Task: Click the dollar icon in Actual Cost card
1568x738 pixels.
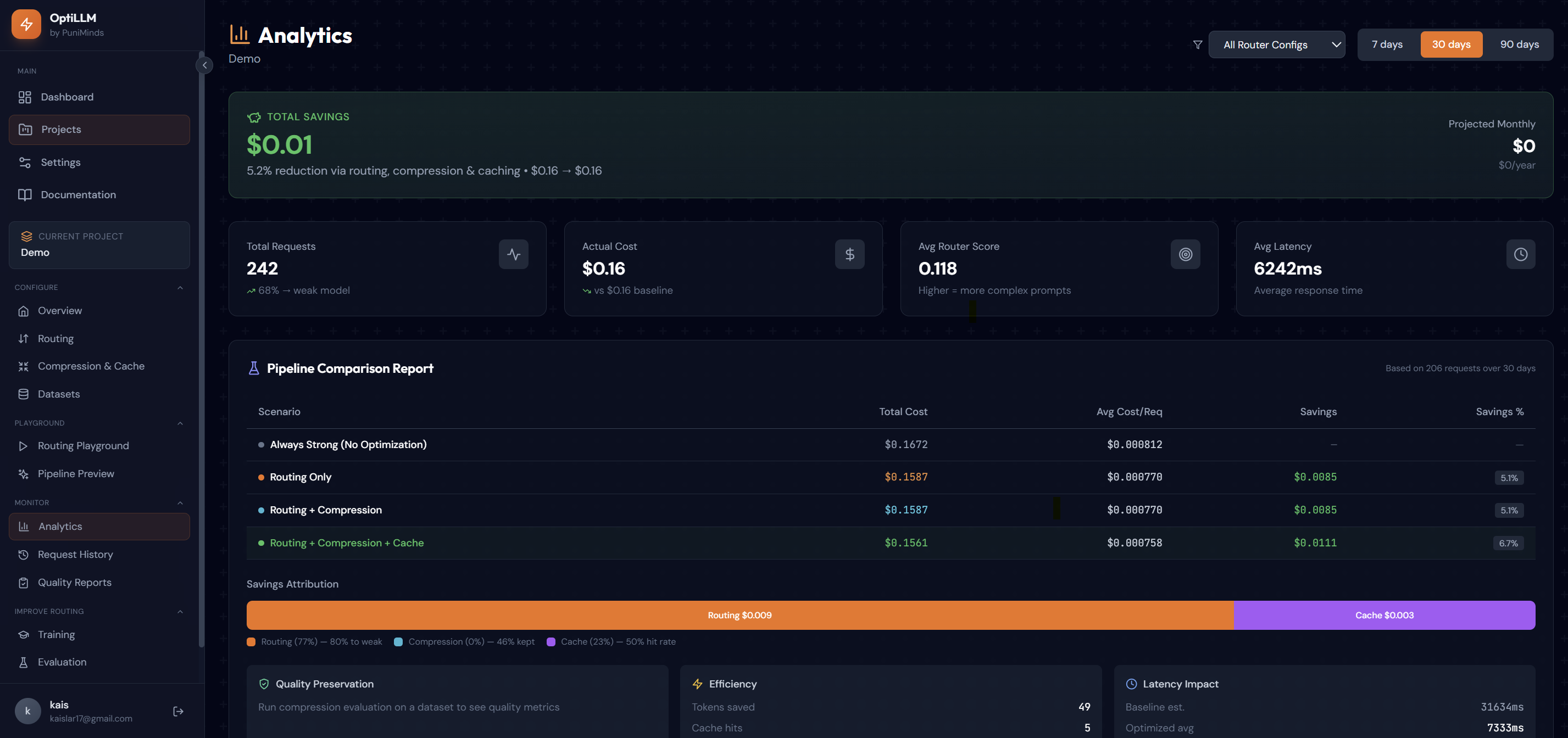Action: point(849,254)
